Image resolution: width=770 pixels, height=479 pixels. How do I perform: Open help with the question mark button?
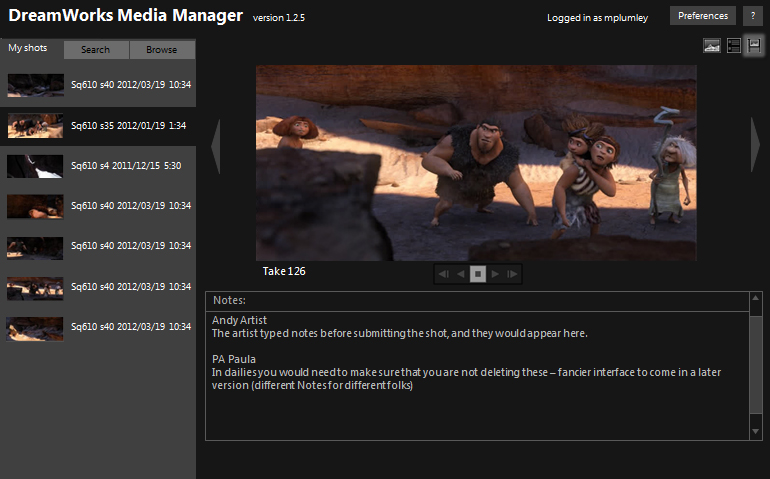(753, 16)
